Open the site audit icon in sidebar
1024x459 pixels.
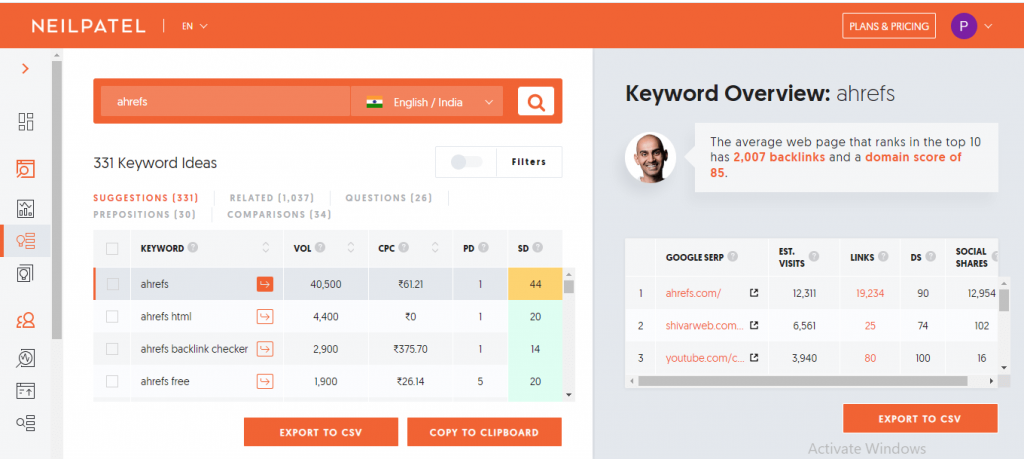pyautogui.click(x=25, y=169)
